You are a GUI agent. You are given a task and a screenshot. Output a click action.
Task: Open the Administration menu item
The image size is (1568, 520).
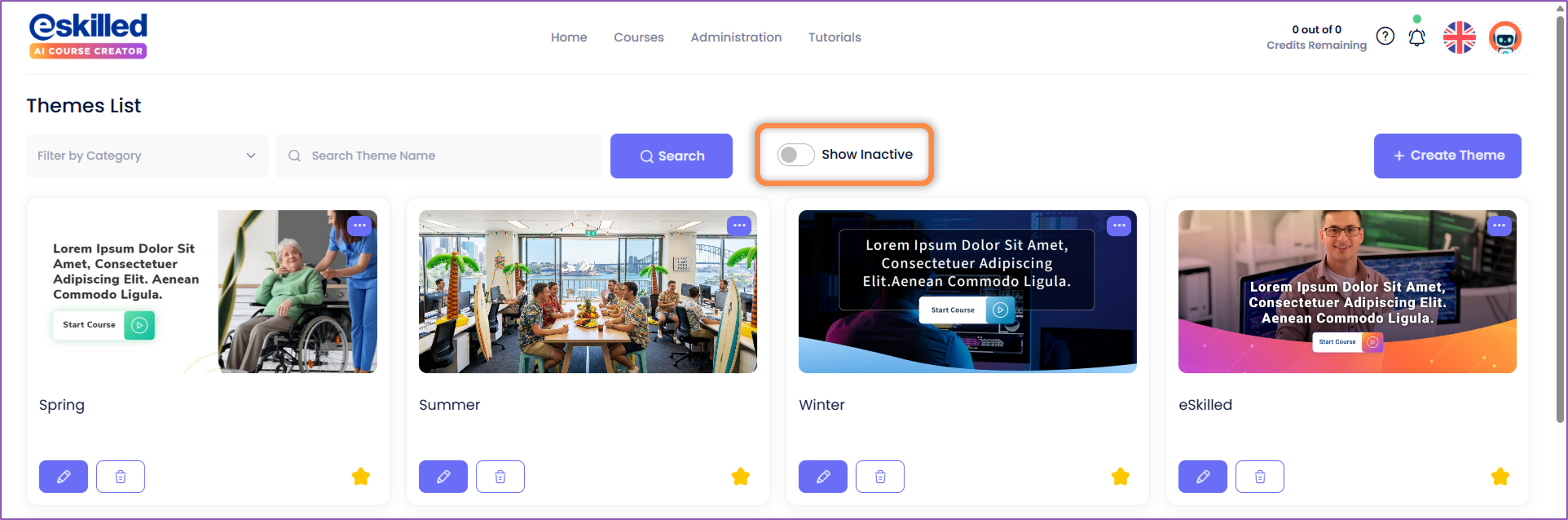(736, 37)
